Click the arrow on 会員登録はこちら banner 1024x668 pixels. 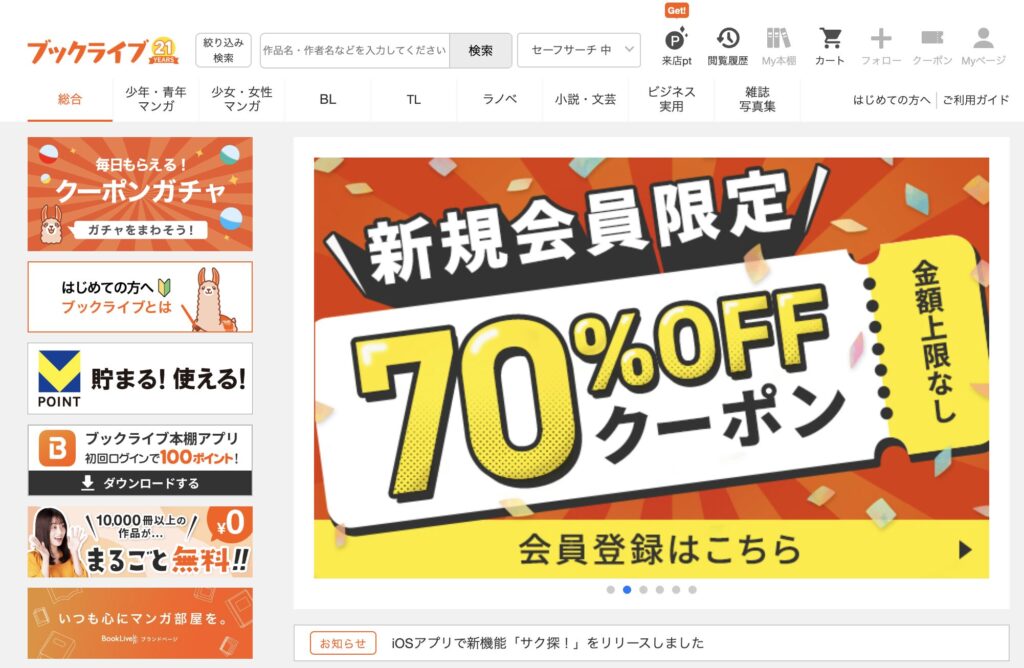tap(965, 550)
